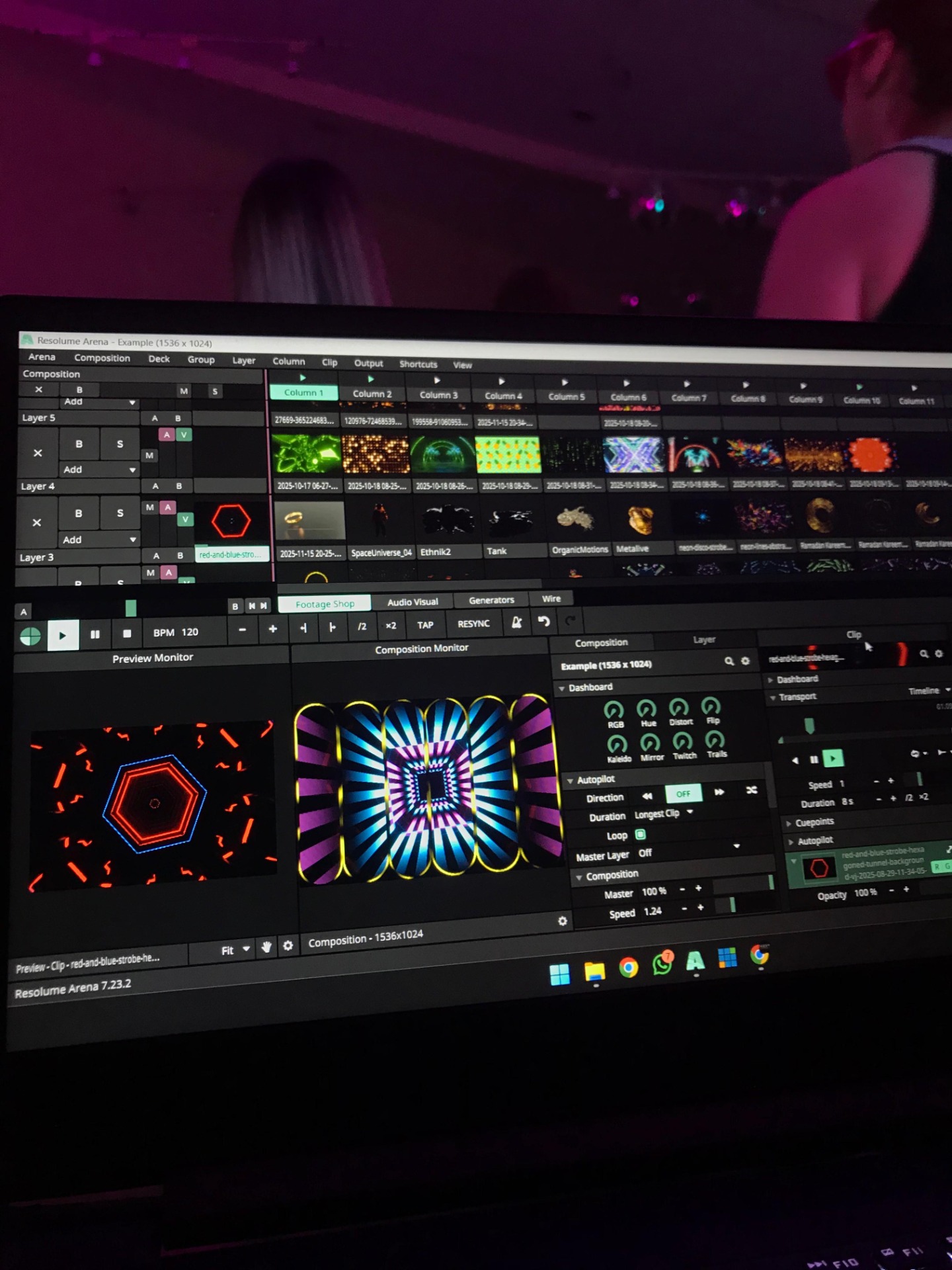Click the Preview Monitor hand pan icon

point(266,947)
